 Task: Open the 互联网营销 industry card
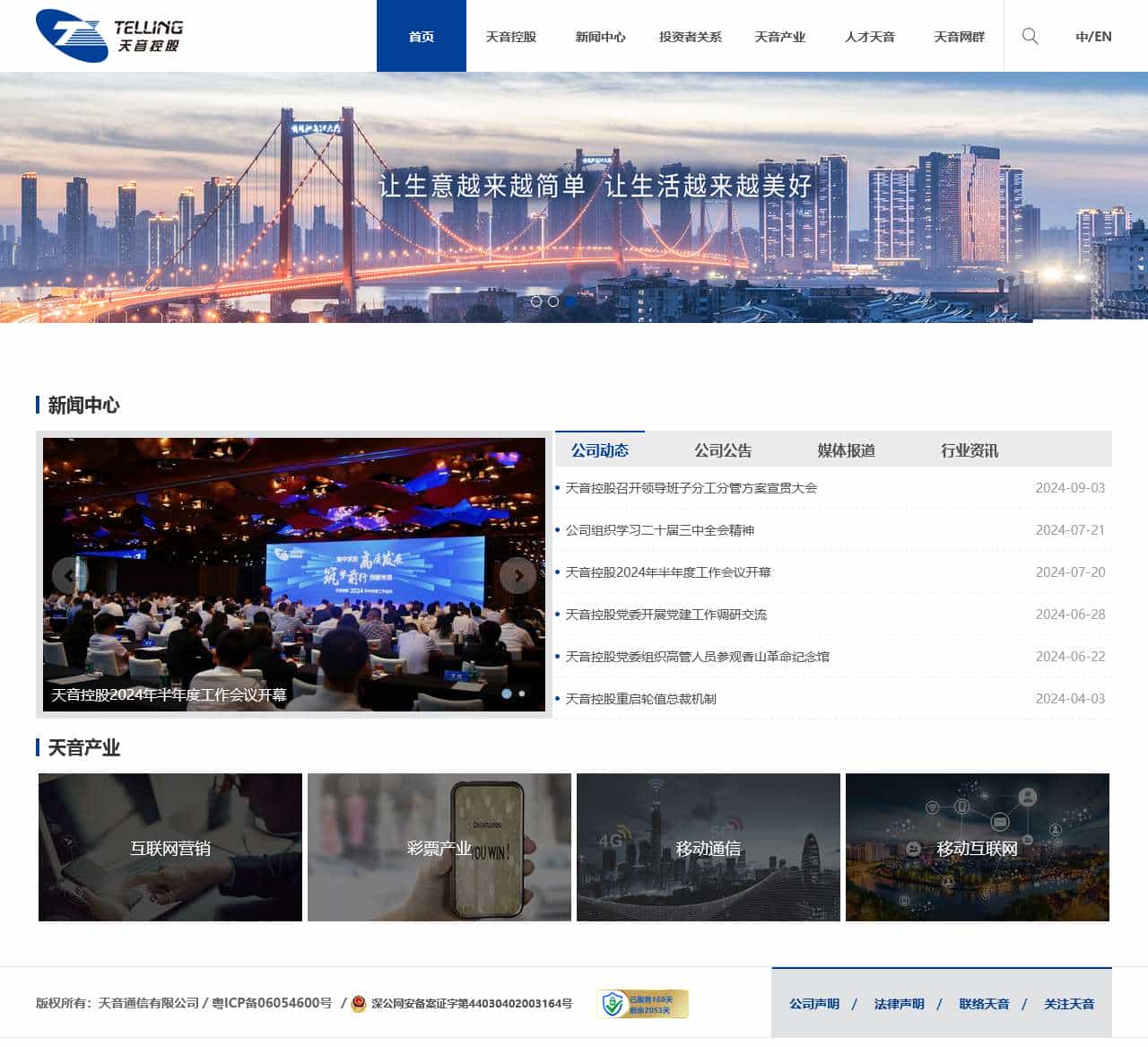pyautogui.click(x=170, y=847)
